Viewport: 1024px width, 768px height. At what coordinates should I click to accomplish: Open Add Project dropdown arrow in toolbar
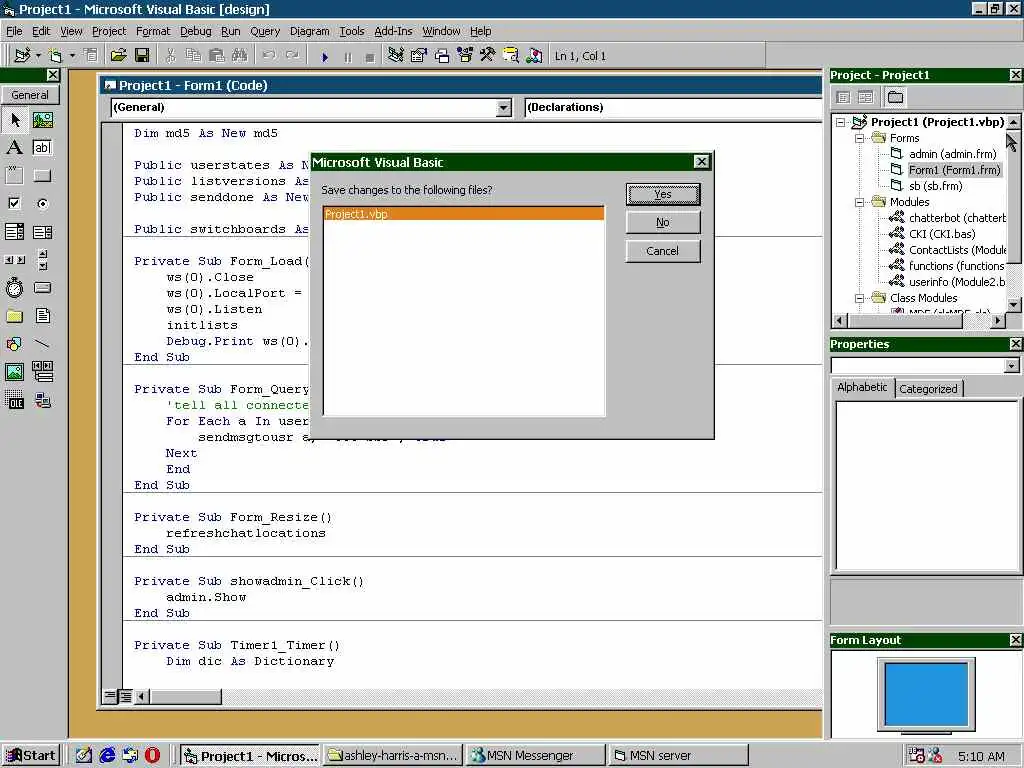(38, 56)
